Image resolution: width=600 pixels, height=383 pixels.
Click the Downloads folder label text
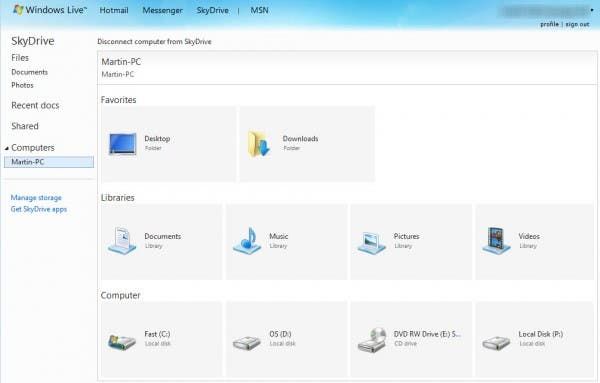(300, 139)
